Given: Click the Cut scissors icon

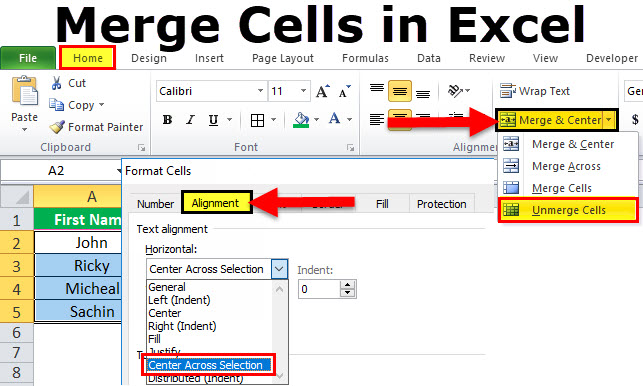Looking at the screenshot, I should tap(57, 83).
